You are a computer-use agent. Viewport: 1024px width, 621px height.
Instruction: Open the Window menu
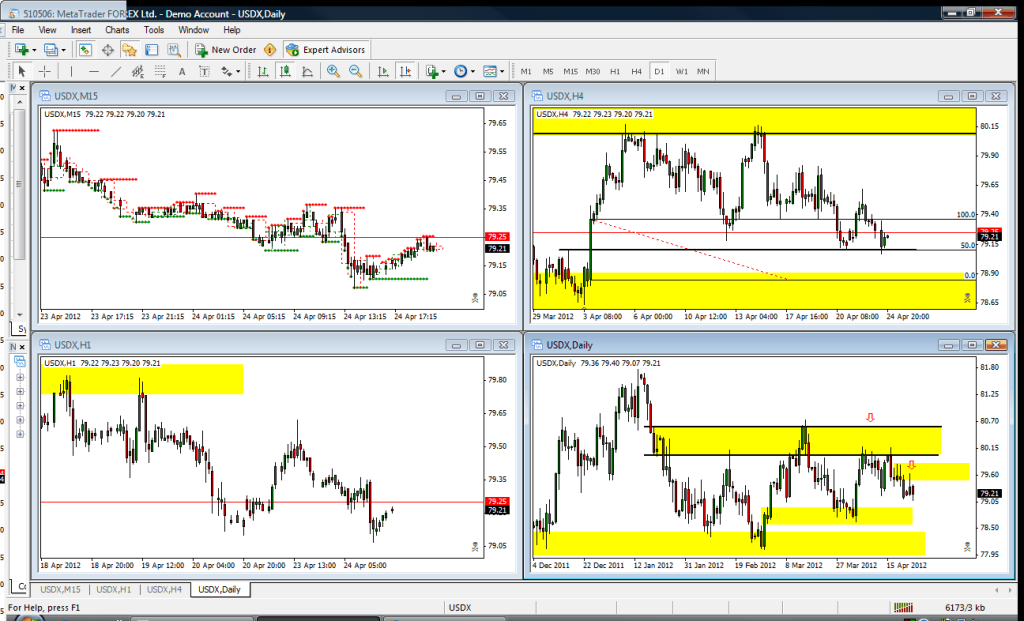pos(193,30)
